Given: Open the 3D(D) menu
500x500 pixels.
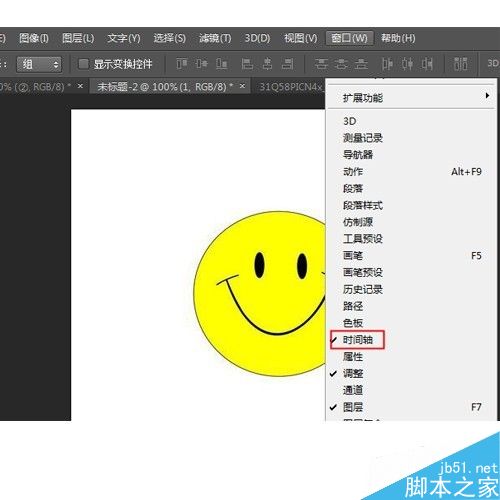Looking at the screenshot, I should [257, 38].
